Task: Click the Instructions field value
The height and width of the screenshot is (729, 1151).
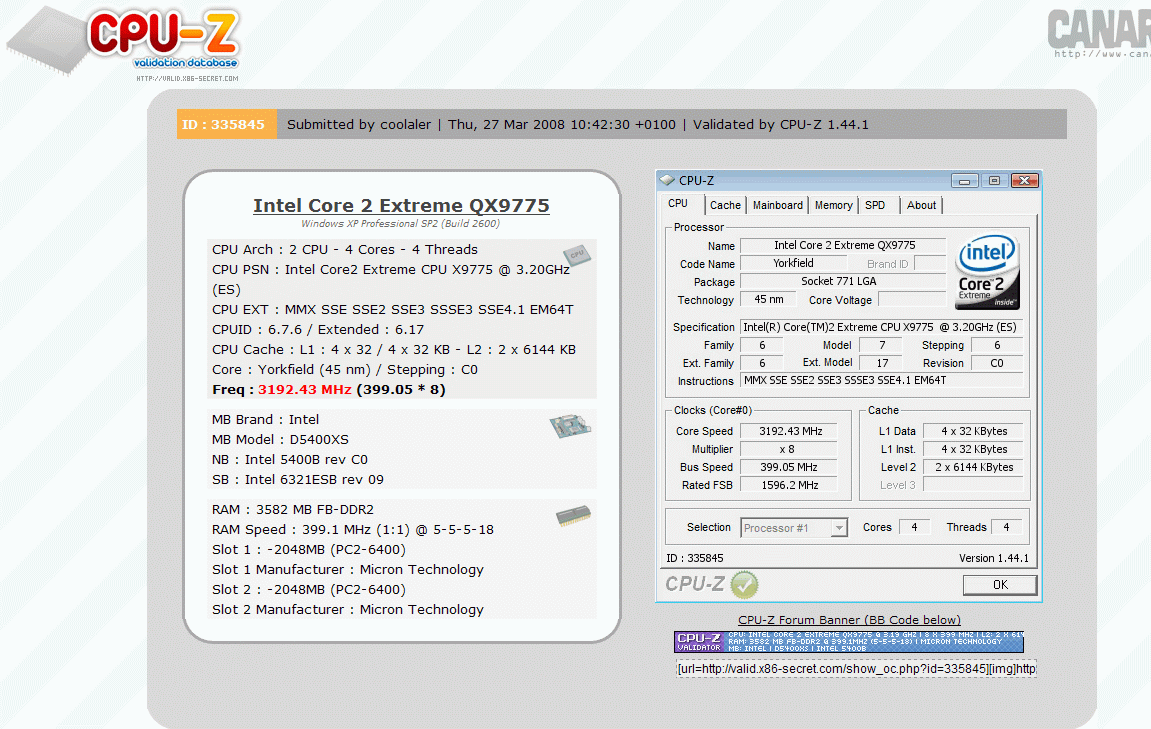Action: coord(882,380)
